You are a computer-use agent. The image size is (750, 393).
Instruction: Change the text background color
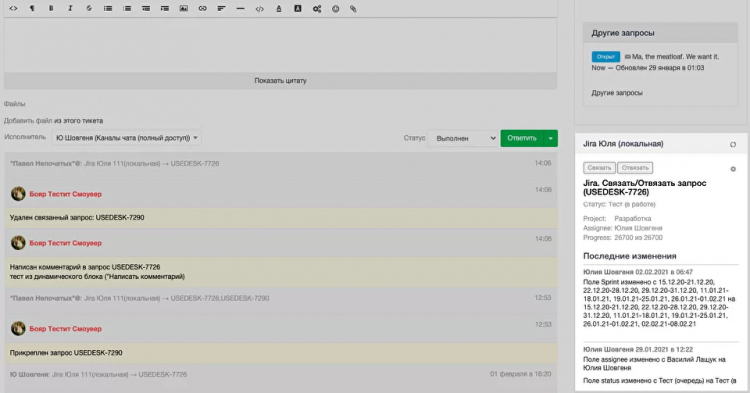pos(298,9)
